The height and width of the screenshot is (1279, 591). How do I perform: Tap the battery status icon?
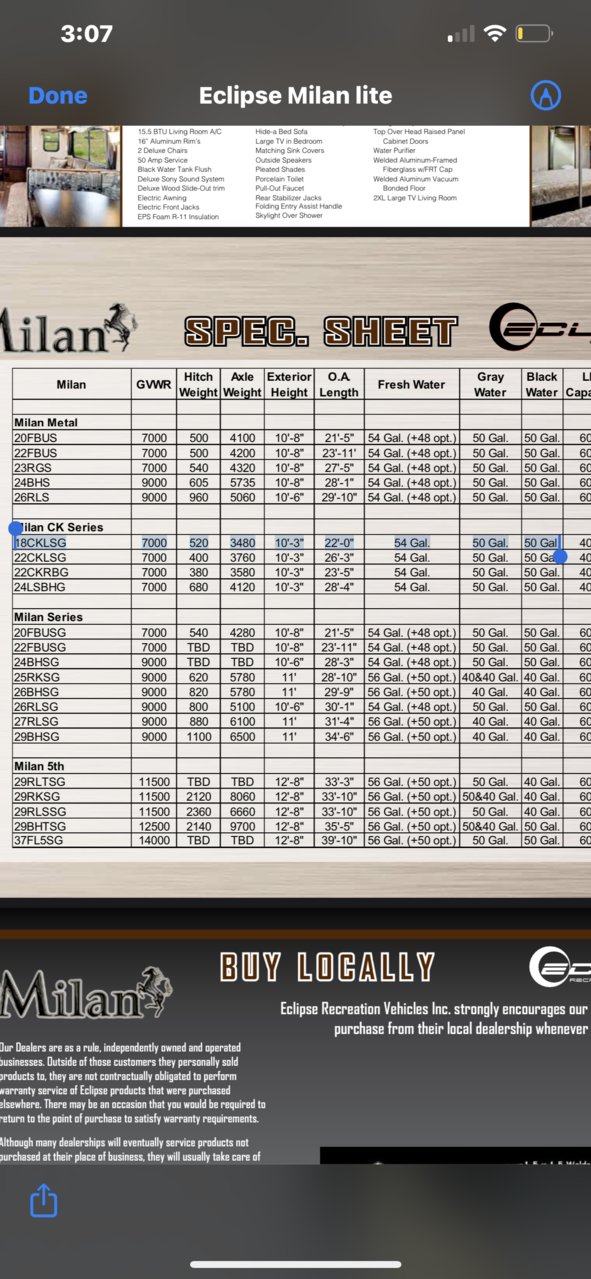tap(532, 34)
